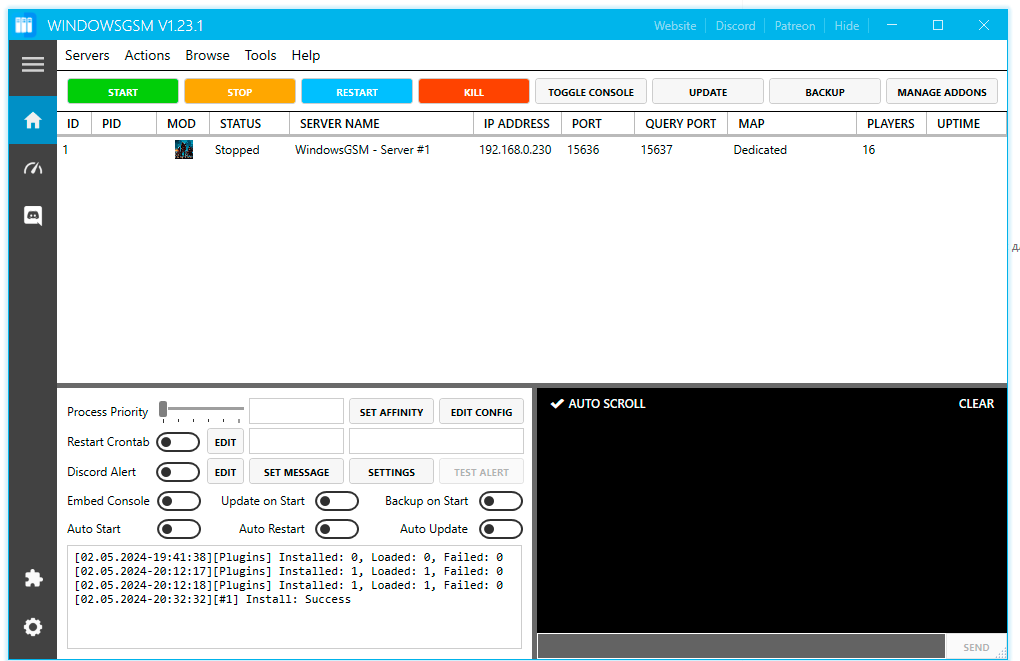
Task: Click the green START button
Action: click(x=123, y=92)
